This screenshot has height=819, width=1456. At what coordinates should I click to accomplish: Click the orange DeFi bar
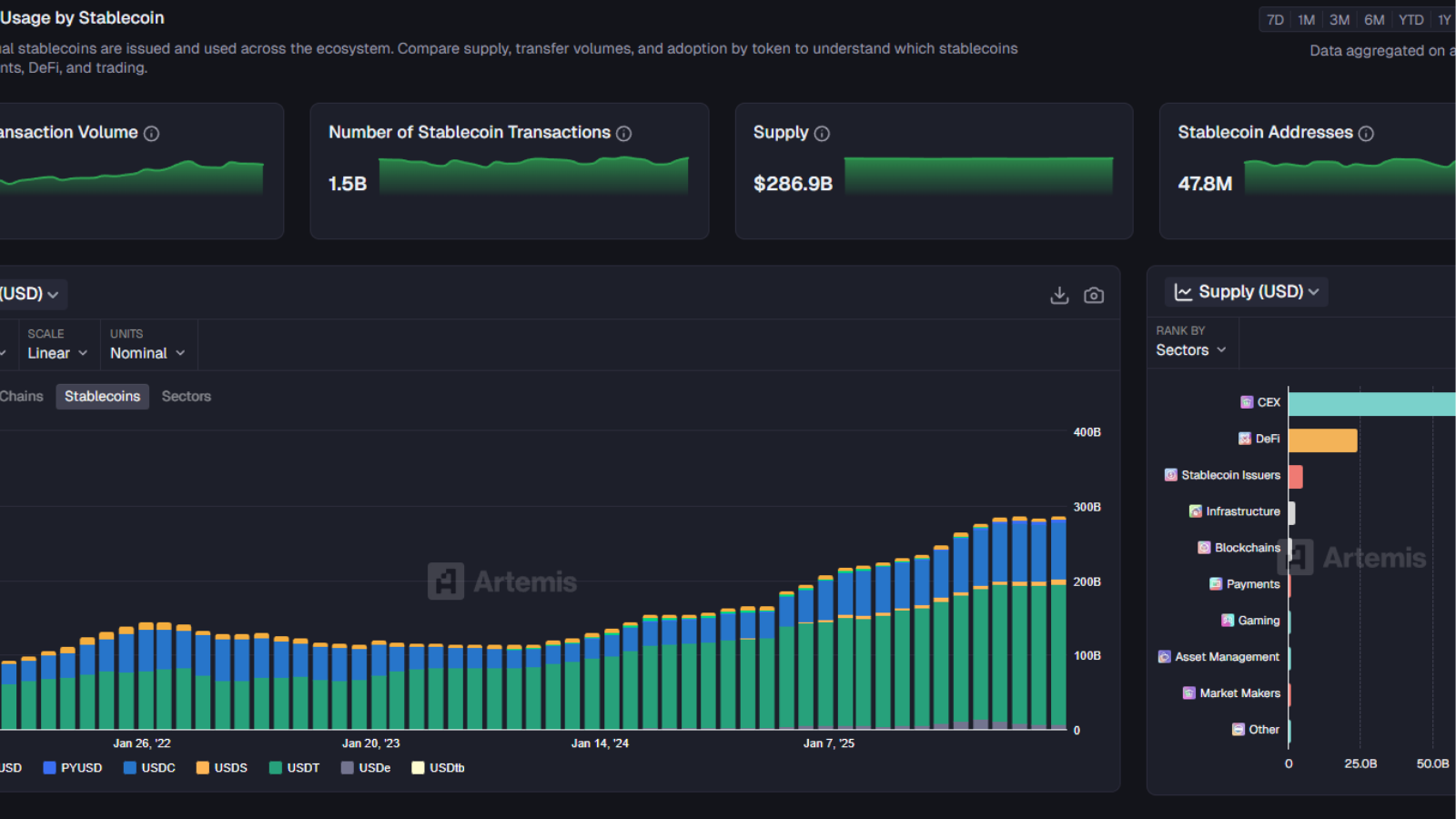(x=1323, y=440)
